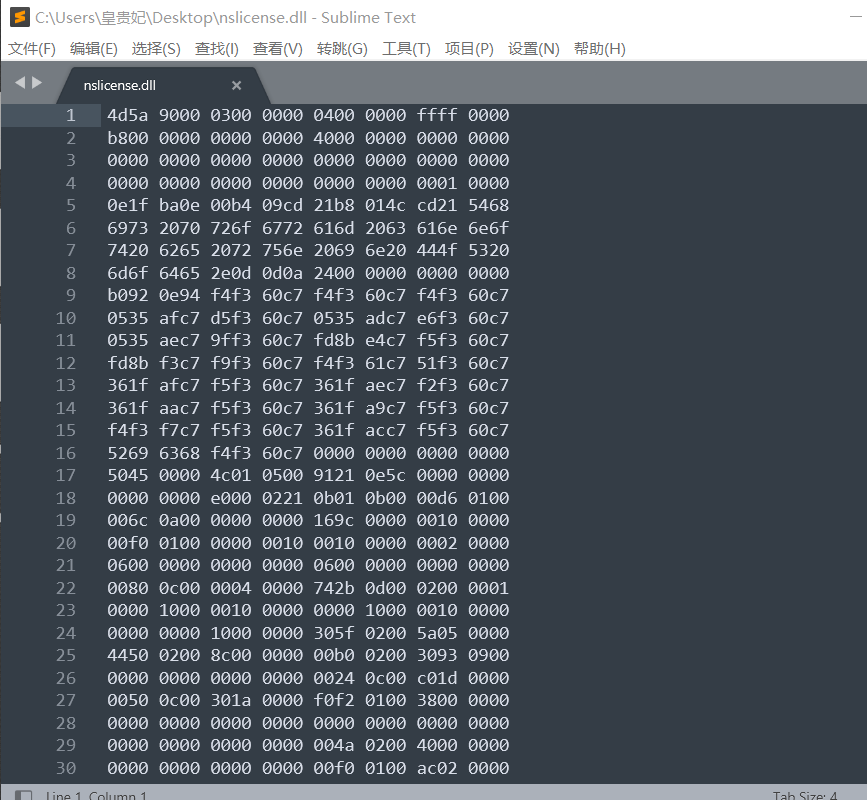Click hex value f0f2 on line 27
867x800 pixels.
pyautogui.click(x=334, y=700)
